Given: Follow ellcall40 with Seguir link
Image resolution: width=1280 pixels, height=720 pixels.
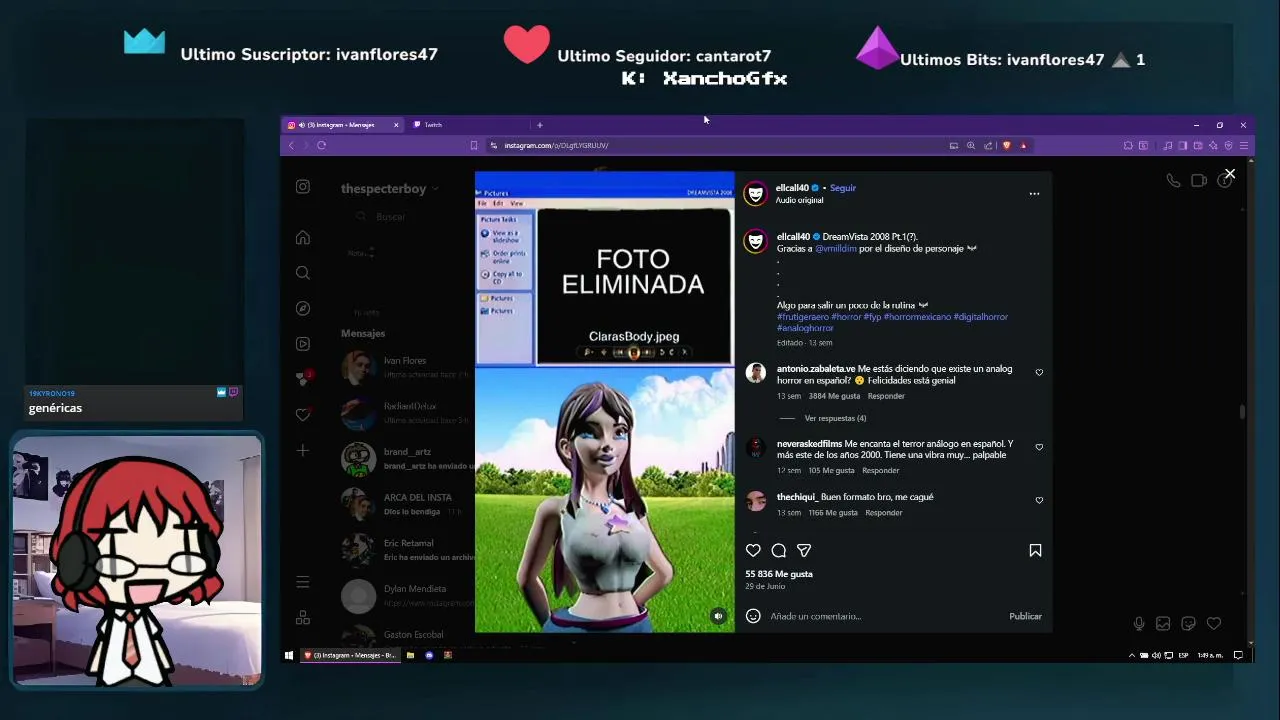Looking at the screenshot, I should [x=843, y=188].
